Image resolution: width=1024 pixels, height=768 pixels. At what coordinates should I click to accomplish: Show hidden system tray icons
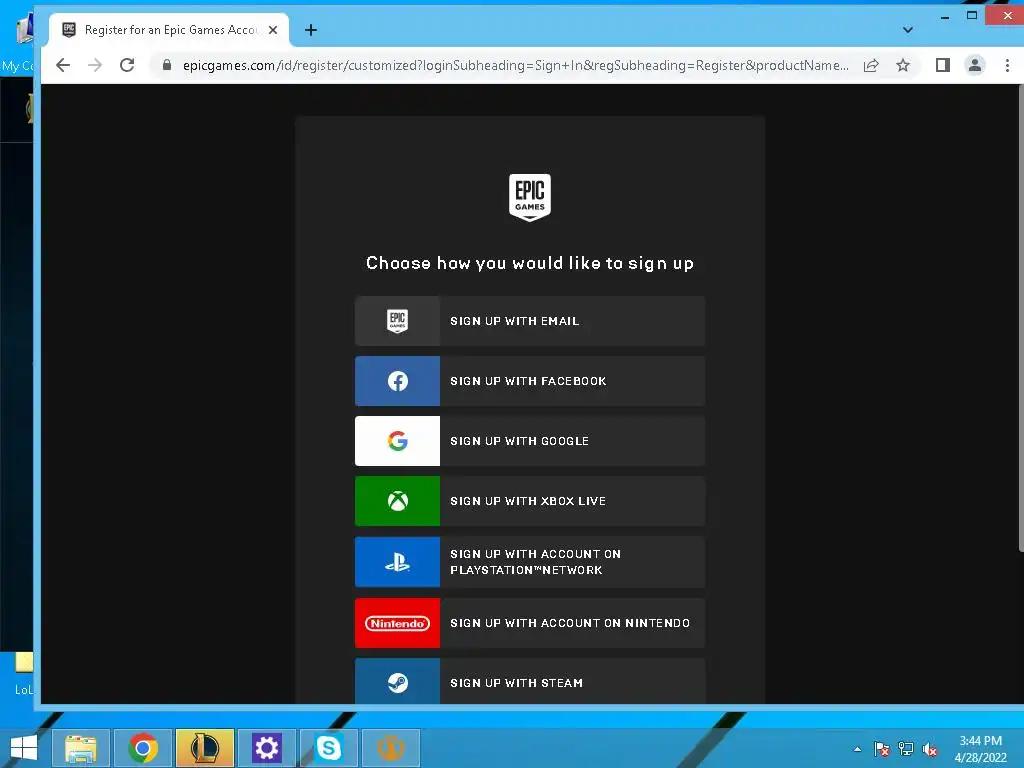(x=857, y=749)
